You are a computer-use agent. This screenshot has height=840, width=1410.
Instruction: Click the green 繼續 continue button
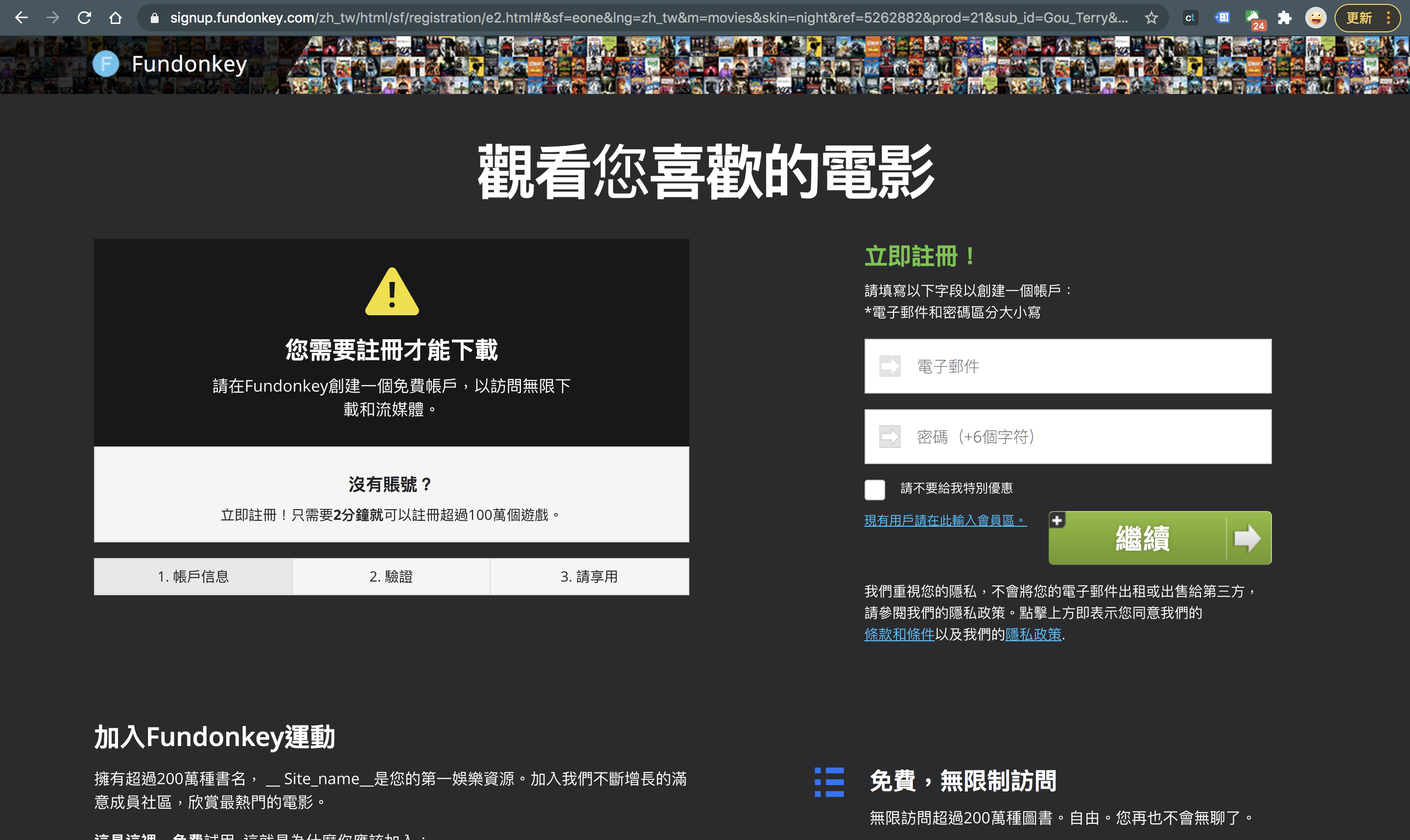pos(1160,538)
